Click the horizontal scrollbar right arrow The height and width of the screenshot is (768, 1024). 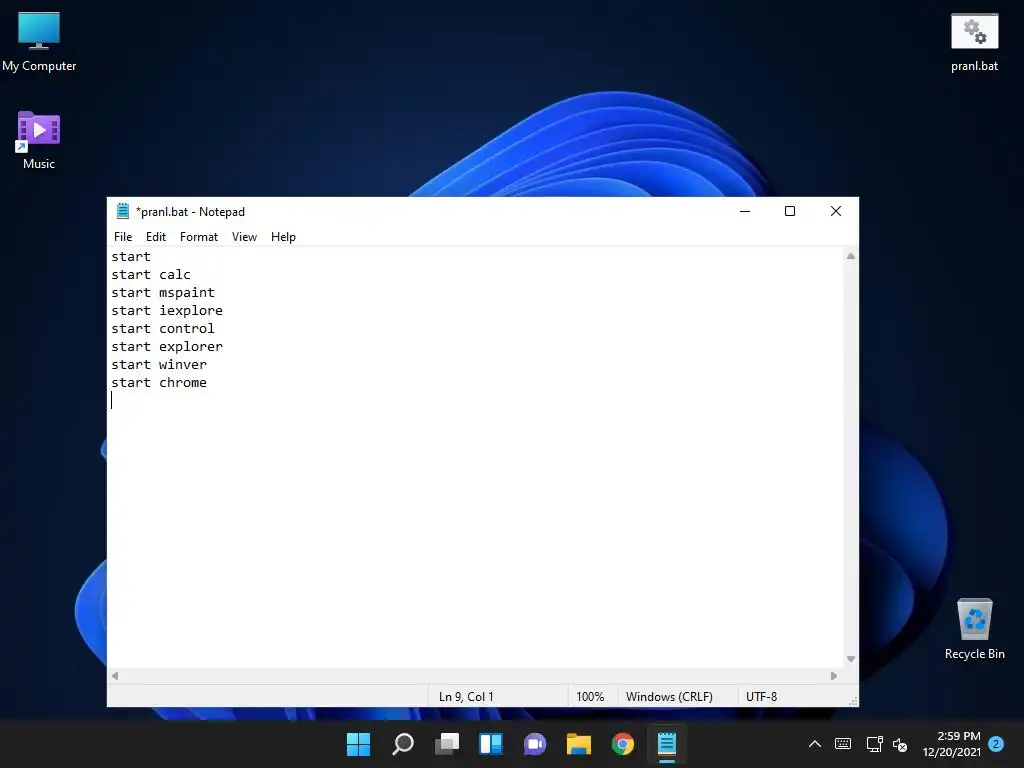tap(833, 676)
